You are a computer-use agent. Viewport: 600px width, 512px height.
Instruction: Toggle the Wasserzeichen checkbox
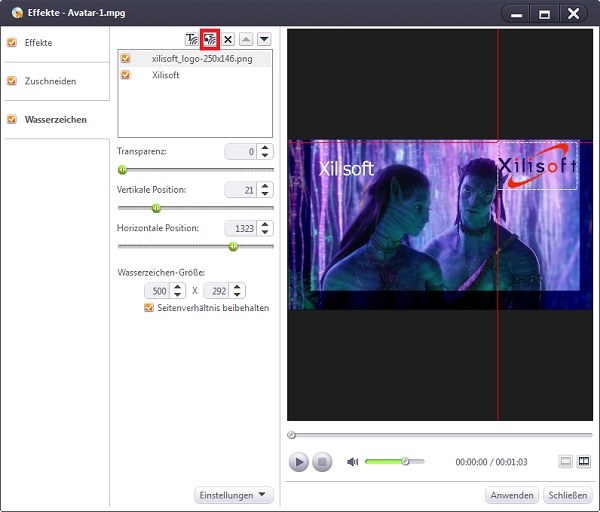coord(12,119)
